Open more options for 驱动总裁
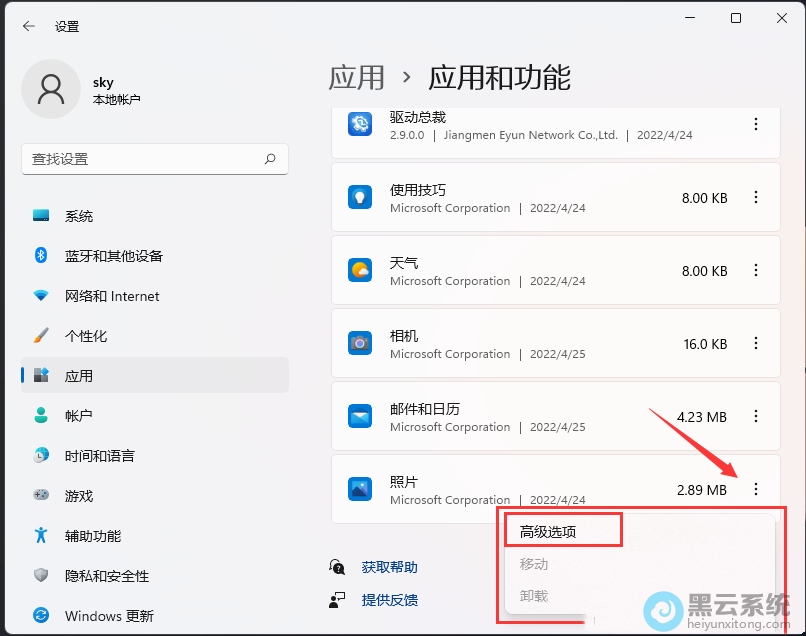 tap(756, 124)
